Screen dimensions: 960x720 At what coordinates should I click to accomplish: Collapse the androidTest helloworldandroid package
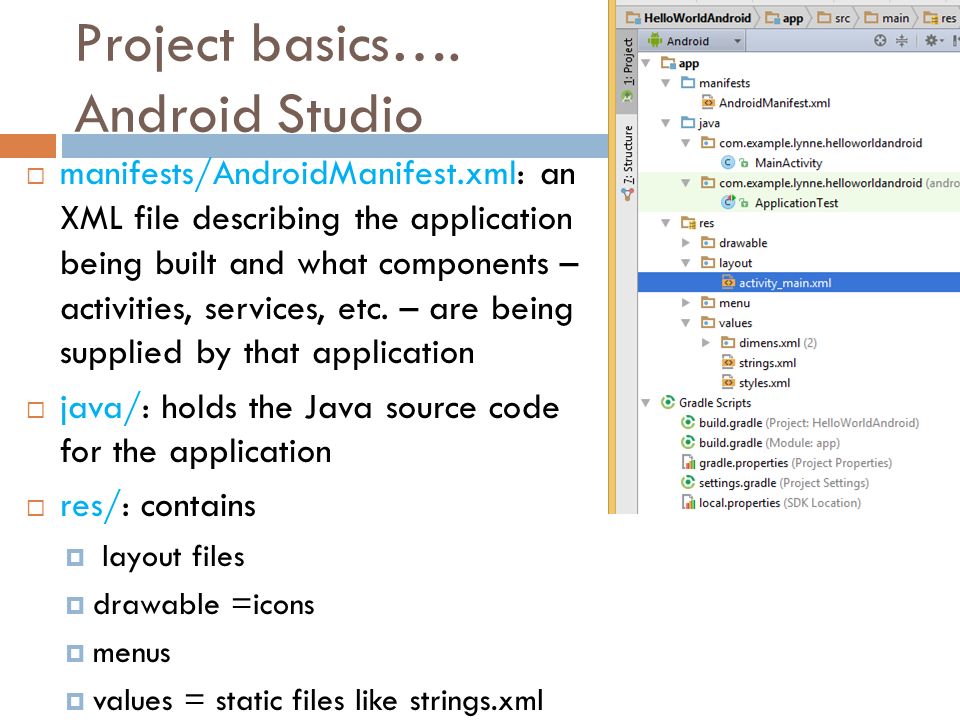click(686, 182)
